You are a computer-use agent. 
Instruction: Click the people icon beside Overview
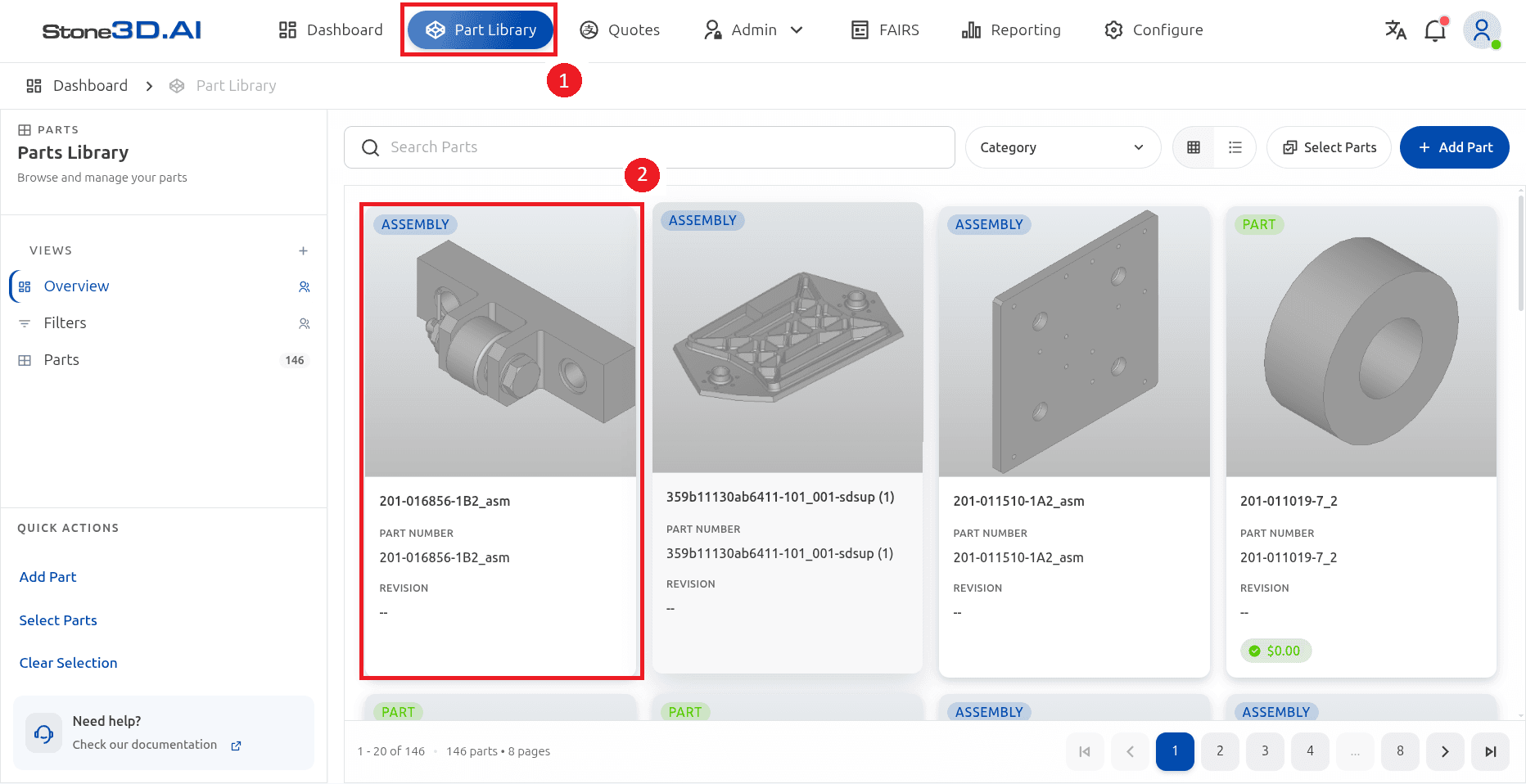305,286
